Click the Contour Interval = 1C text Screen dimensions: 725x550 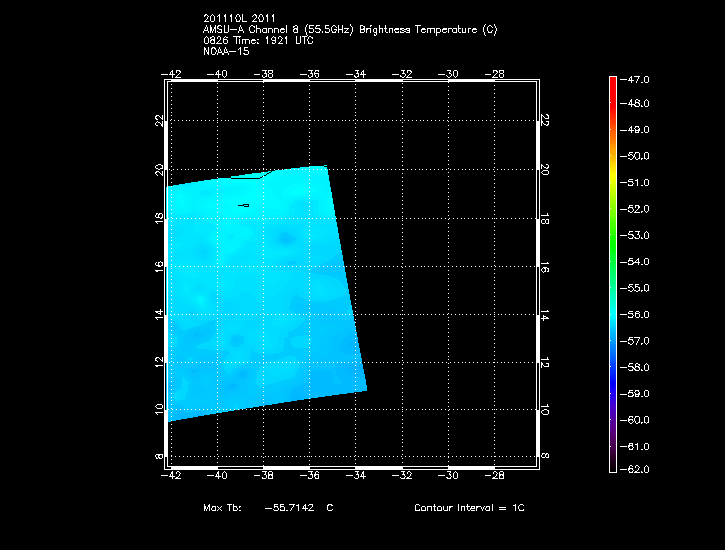pyautogui.click(x=469, y=508)
